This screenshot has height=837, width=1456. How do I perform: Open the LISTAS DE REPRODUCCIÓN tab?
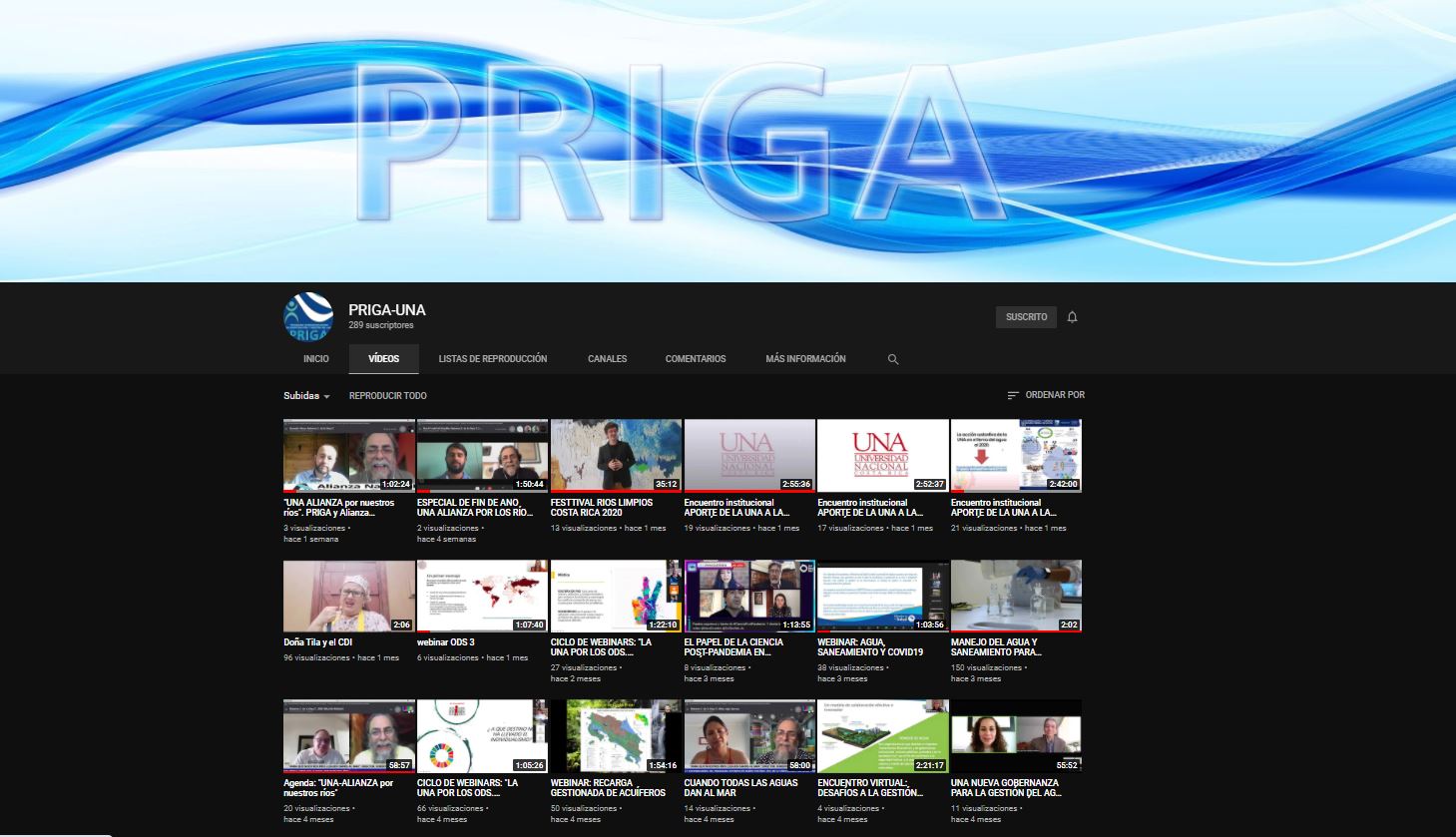point(493,359)
